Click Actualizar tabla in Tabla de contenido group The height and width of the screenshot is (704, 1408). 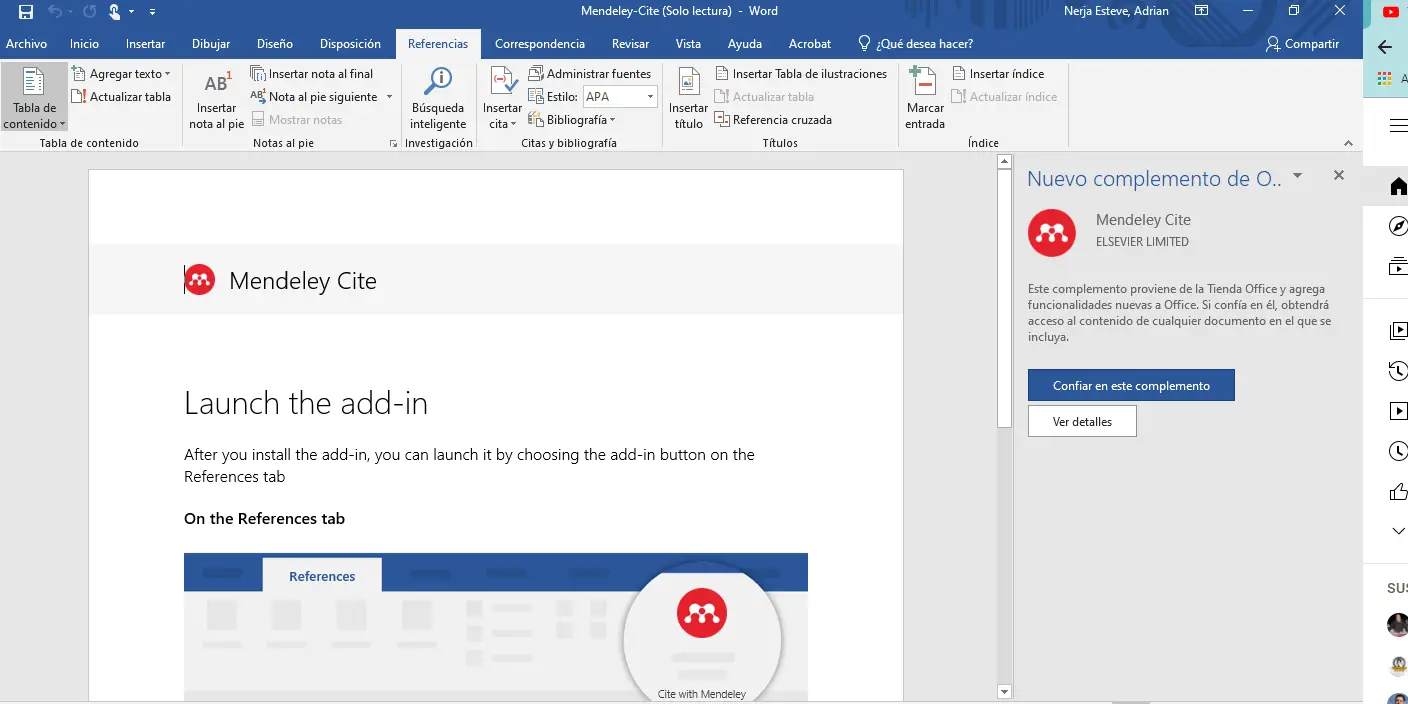point(121,97)
